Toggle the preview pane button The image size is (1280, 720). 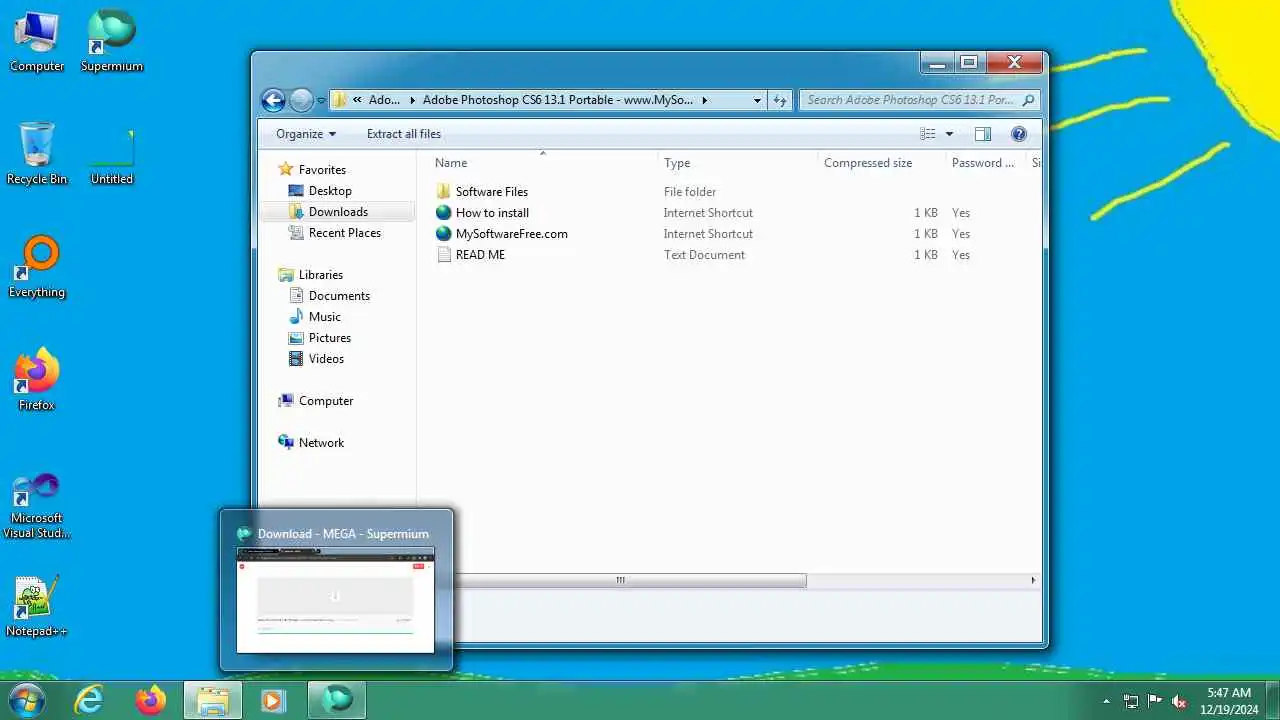click(982, 134)
